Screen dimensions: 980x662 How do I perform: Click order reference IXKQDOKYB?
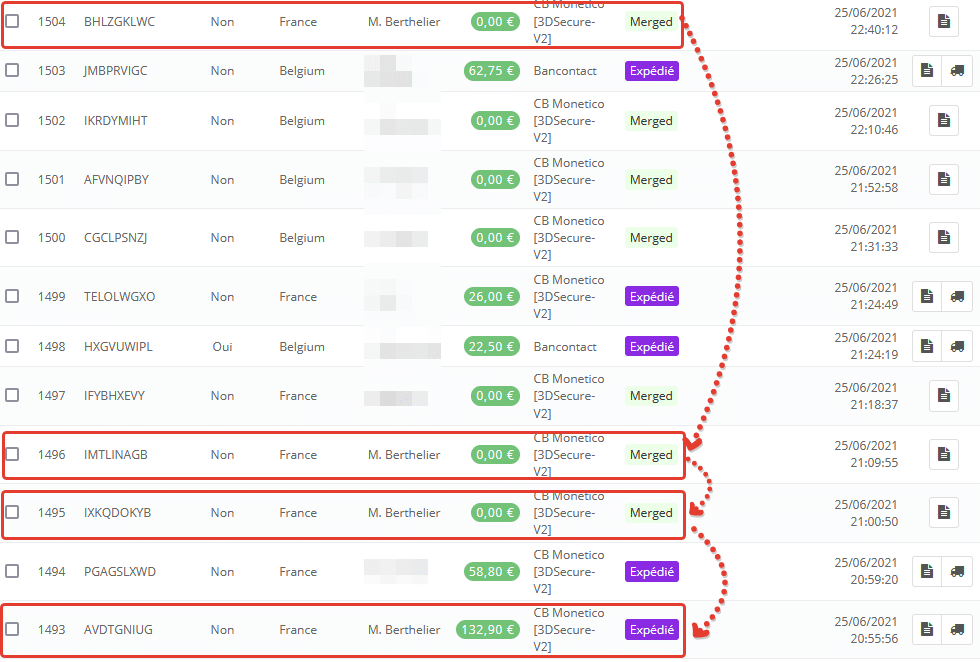coord(118,513)
